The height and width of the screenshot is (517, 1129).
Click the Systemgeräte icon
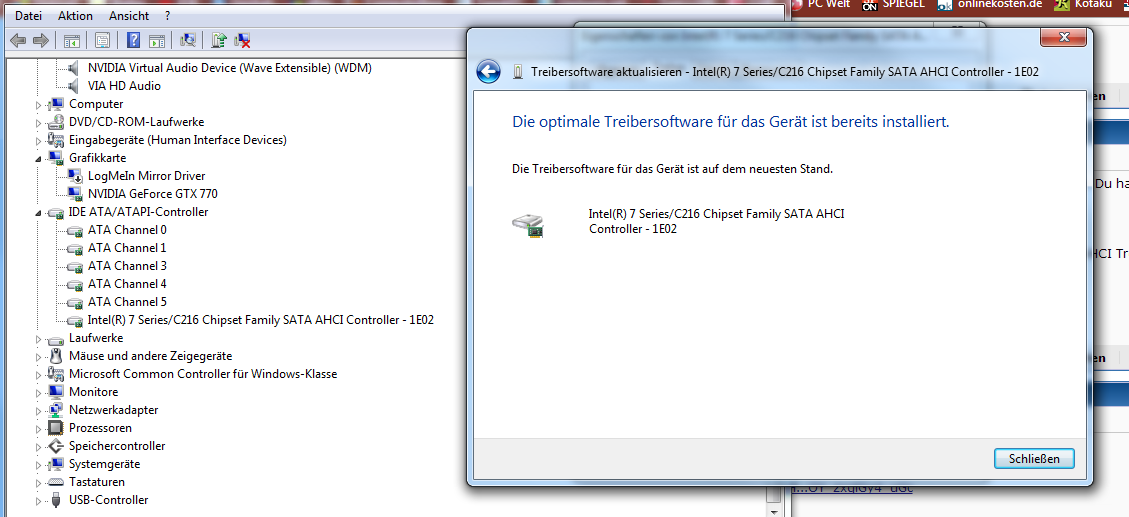pos(56,464)
